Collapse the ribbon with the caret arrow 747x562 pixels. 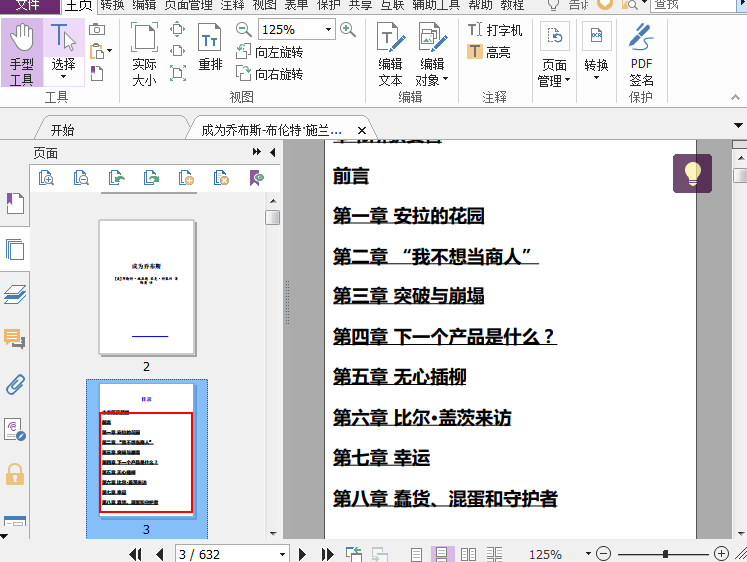[735, 97]
